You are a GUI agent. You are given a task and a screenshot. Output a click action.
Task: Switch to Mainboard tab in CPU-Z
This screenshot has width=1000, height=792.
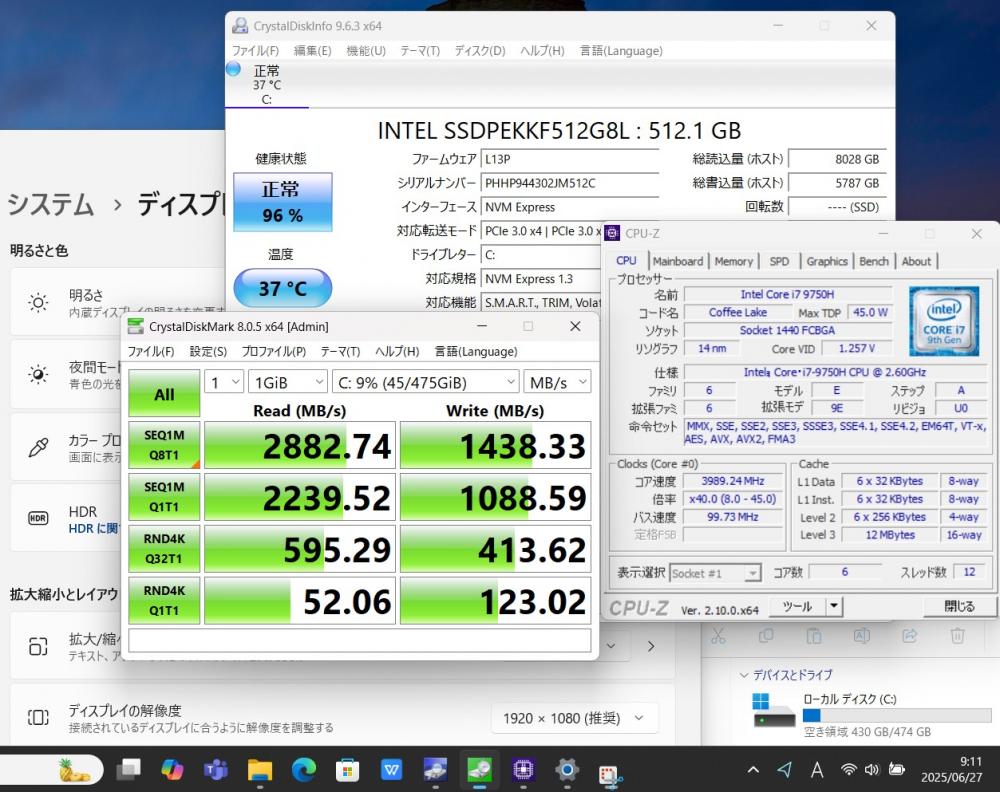coord(677,261)
